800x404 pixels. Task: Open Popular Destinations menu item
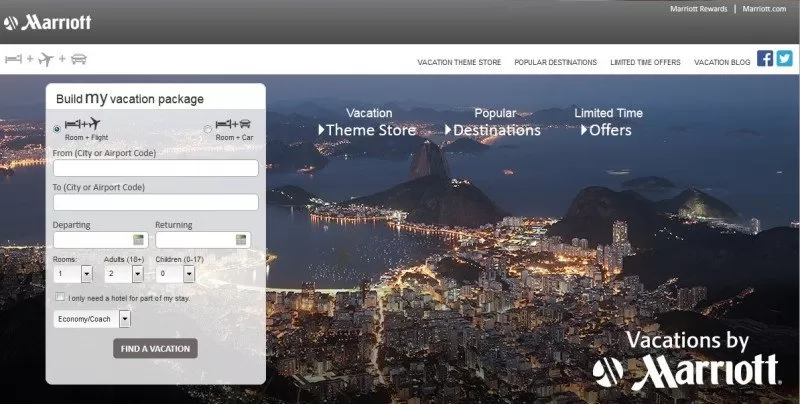[x=556, y=62]
